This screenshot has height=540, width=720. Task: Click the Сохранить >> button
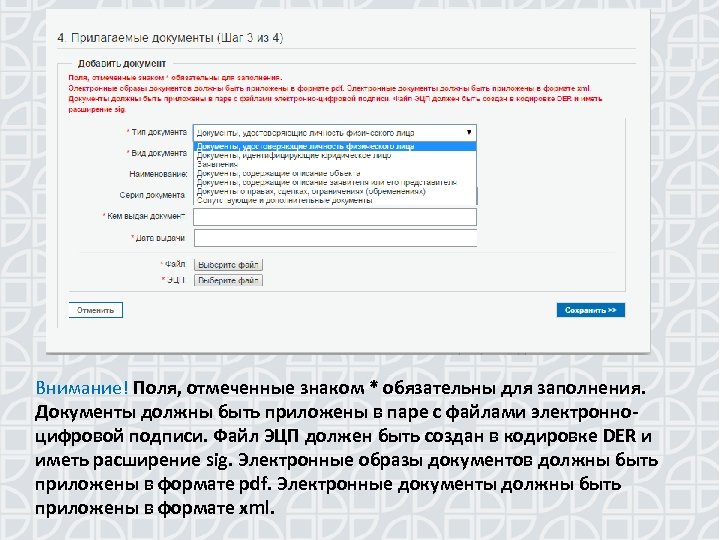tap(591, 310)
